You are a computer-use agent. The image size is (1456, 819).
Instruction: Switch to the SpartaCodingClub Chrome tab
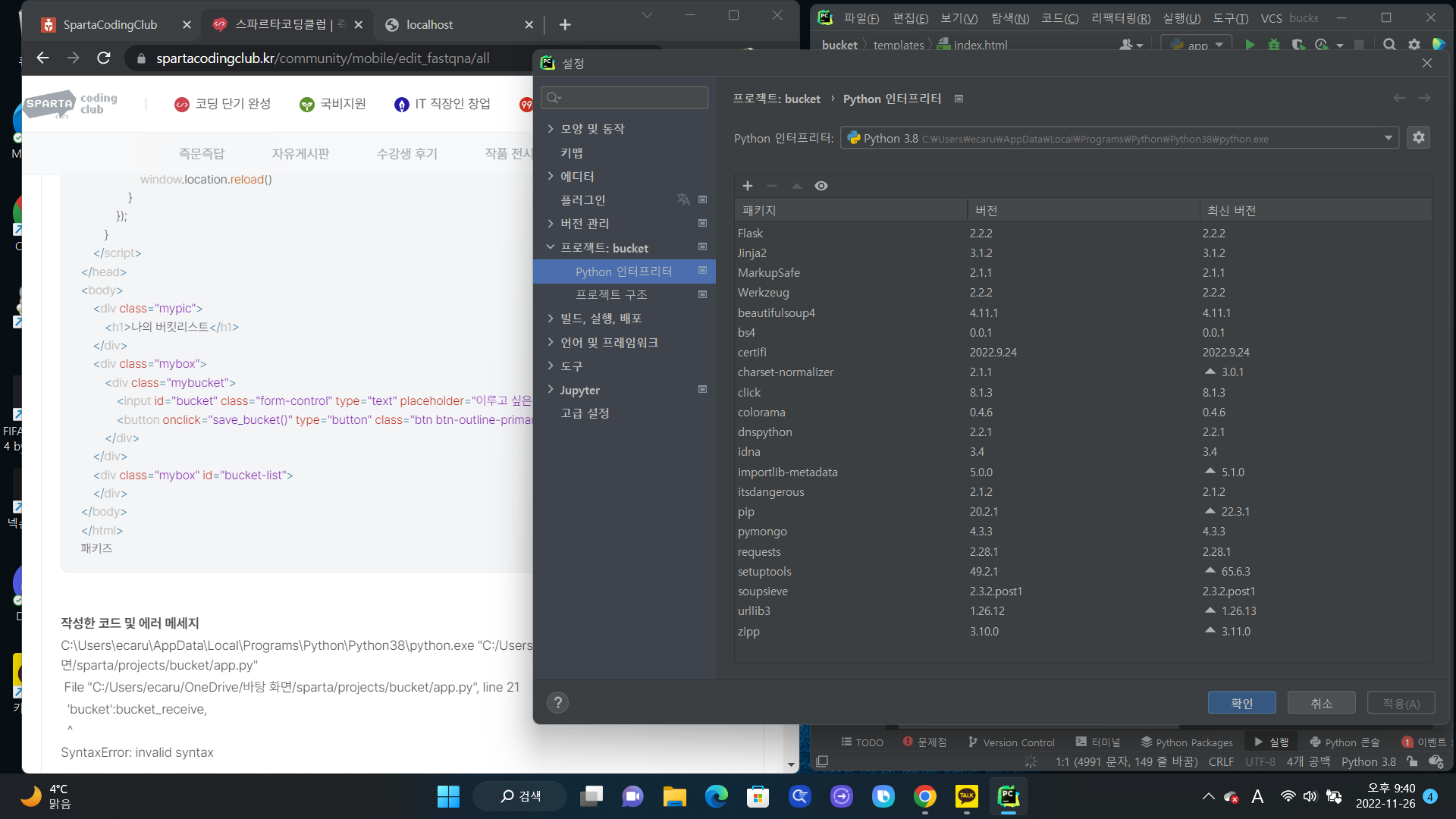(x=115, y=24)
